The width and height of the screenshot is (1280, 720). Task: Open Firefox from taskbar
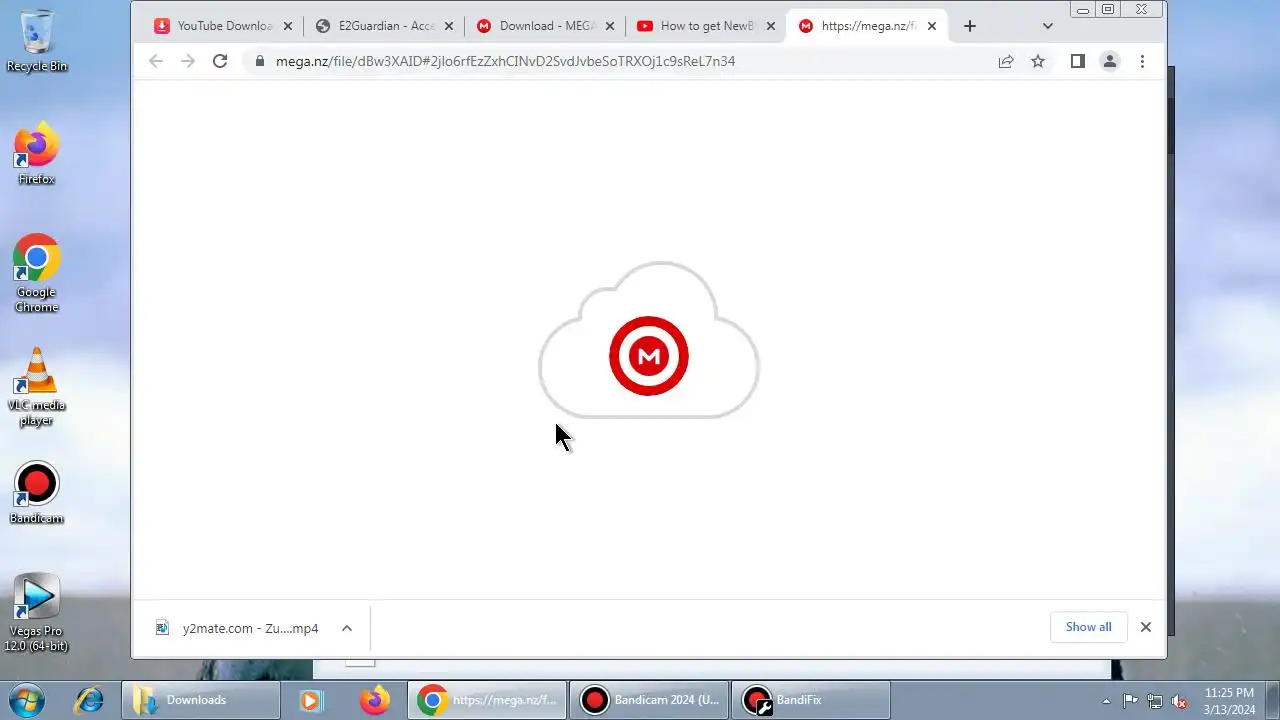tap(375, 700)
